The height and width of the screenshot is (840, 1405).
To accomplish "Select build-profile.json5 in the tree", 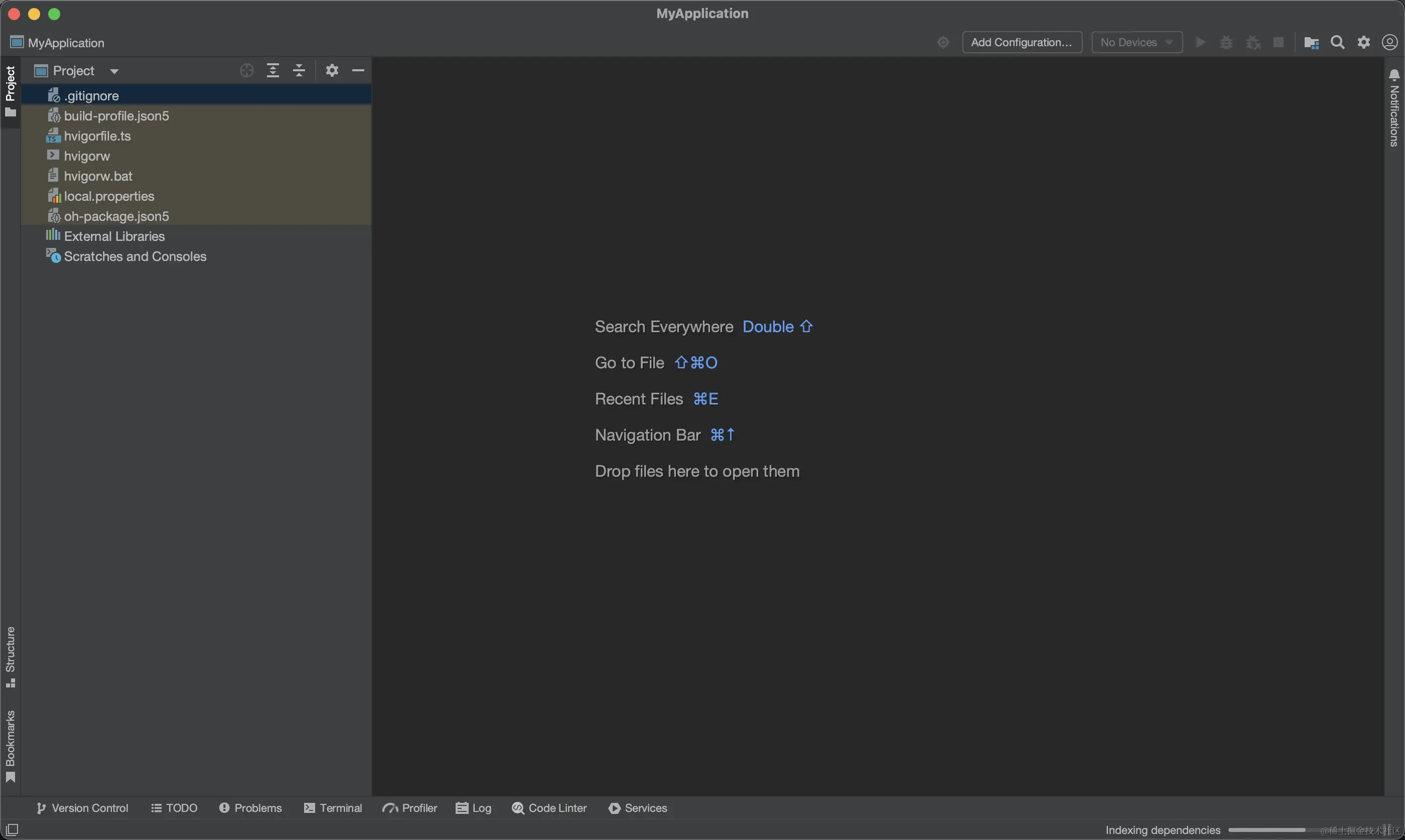I will click(x=196, y=116).
